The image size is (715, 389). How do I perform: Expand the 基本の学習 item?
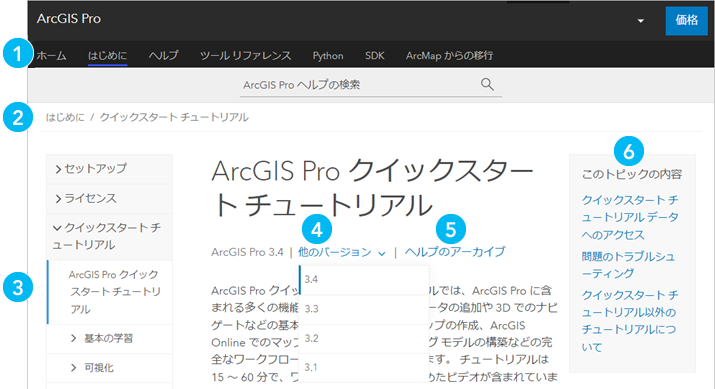coord(109,338)
